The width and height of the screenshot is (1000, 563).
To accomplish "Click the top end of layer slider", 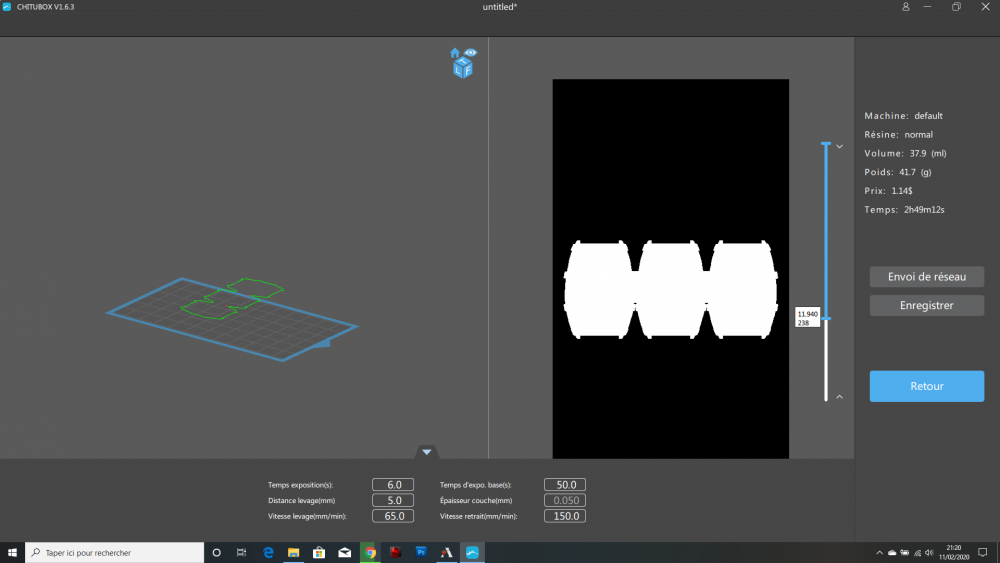I will point(826,144).
